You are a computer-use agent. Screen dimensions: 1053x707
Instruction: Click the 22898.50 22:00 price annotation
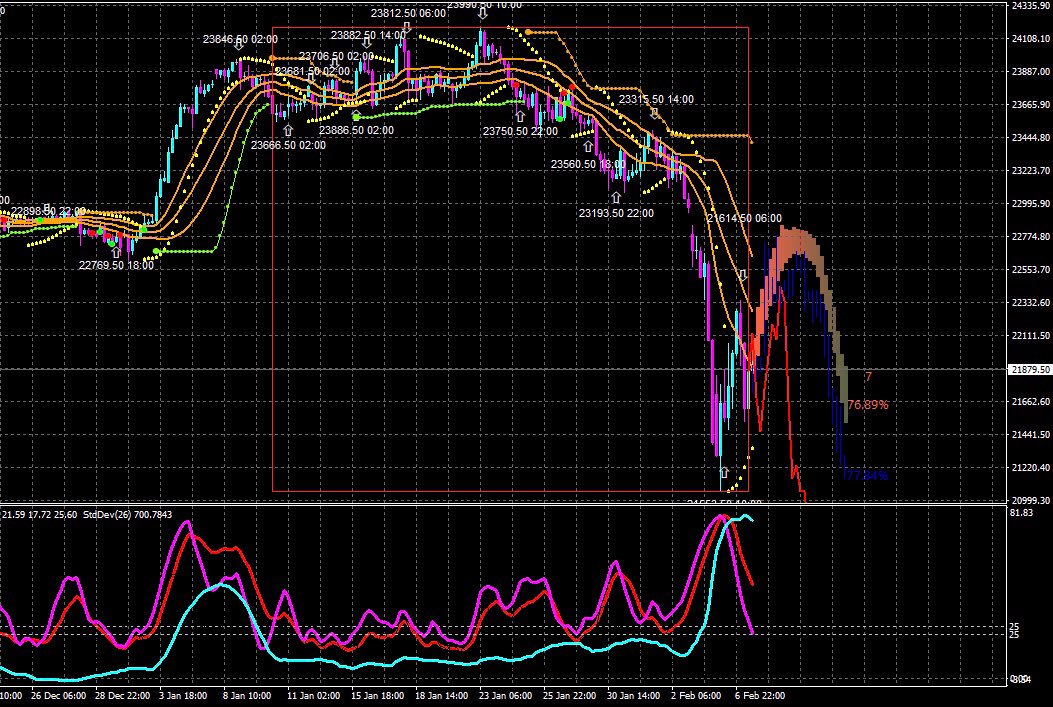(x=48, y=211)
